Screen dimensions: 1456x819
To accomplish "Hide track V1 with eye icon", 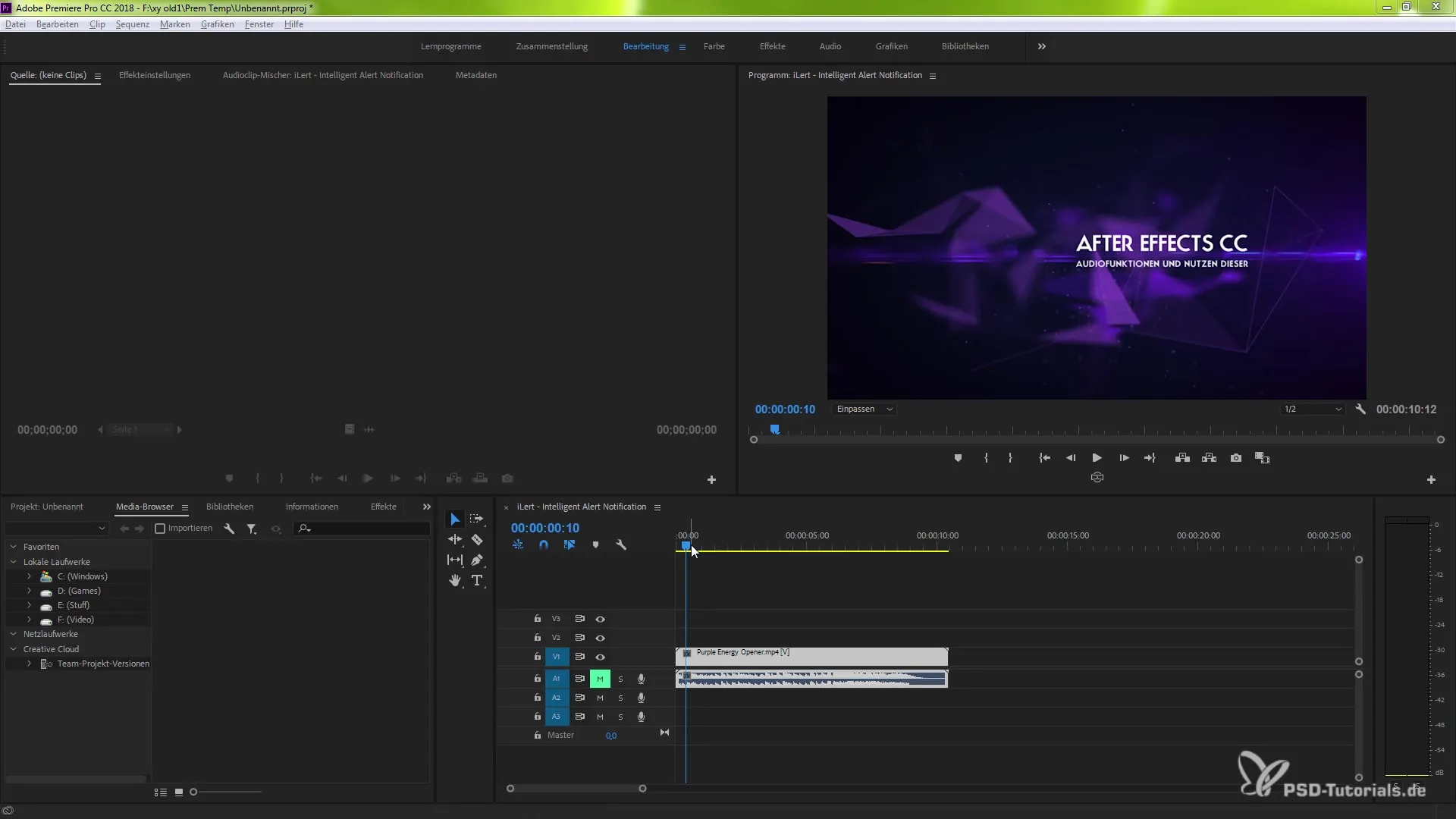I will click(x=600, y=657).
